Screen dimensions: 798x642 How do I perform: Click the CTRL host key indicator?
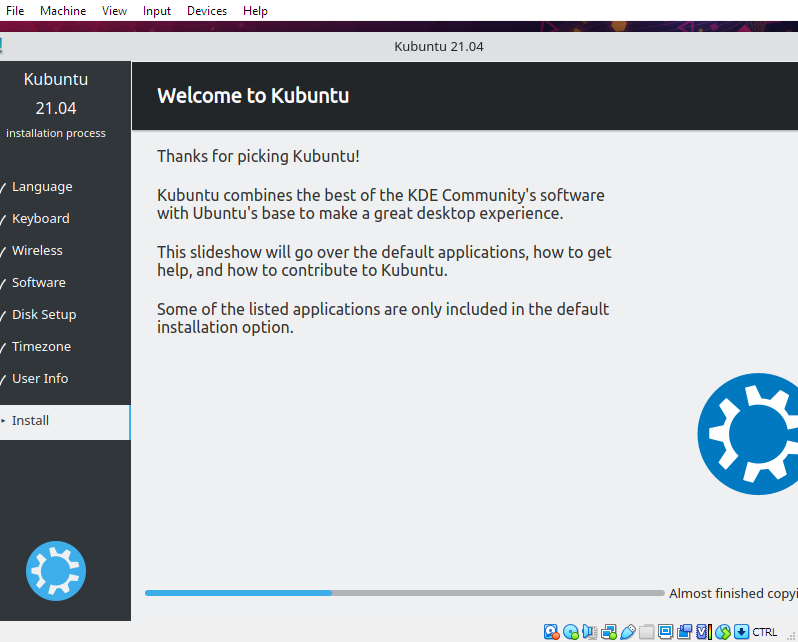click(x=764, y=632)
